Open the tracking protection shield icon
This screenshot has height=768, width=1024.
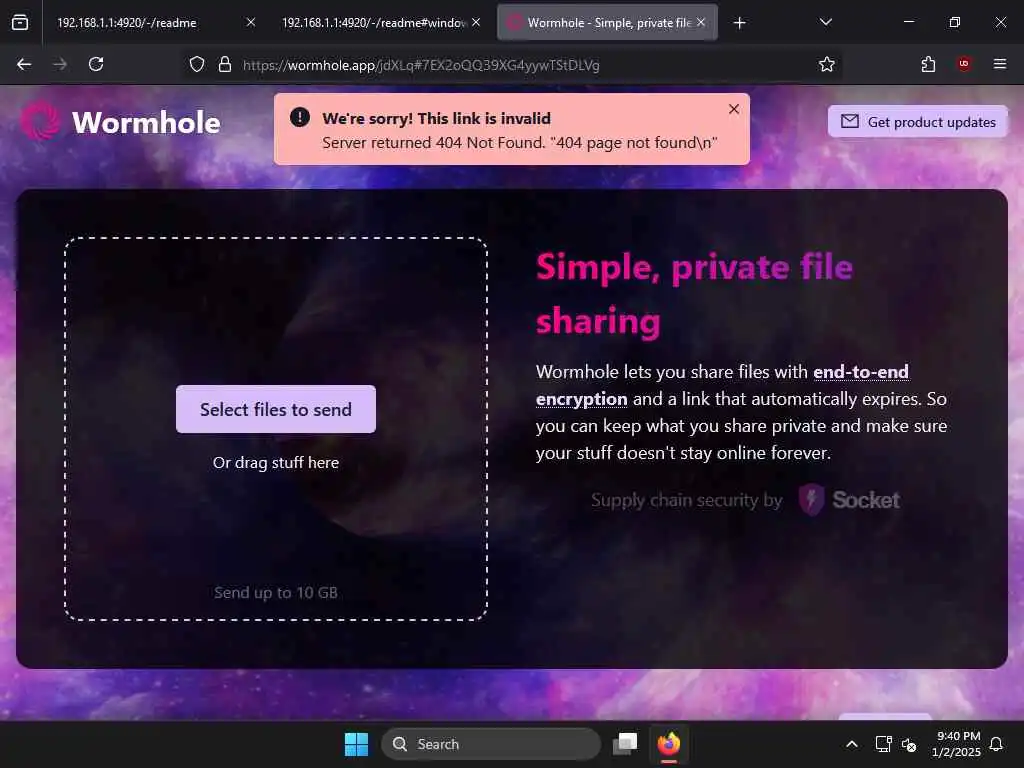(x=197, y=65)
